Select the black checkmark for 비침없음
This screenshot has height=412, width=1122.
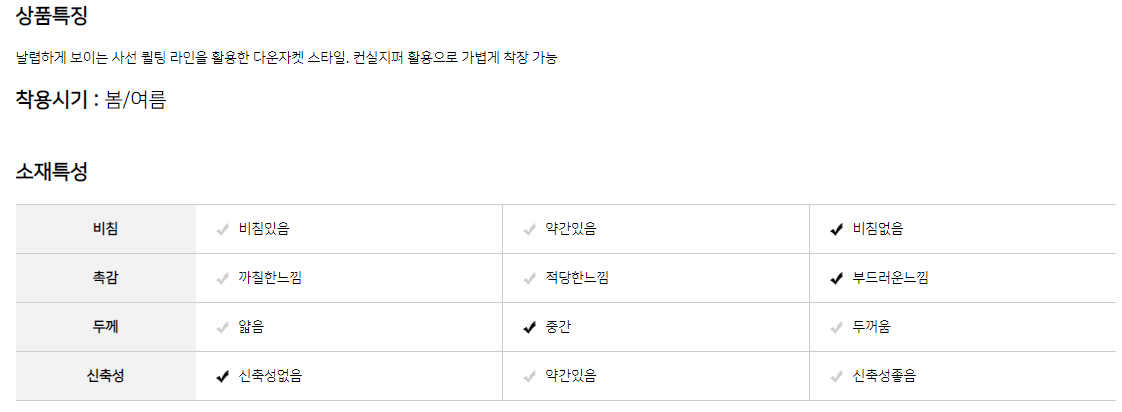(x=836, y=229)
